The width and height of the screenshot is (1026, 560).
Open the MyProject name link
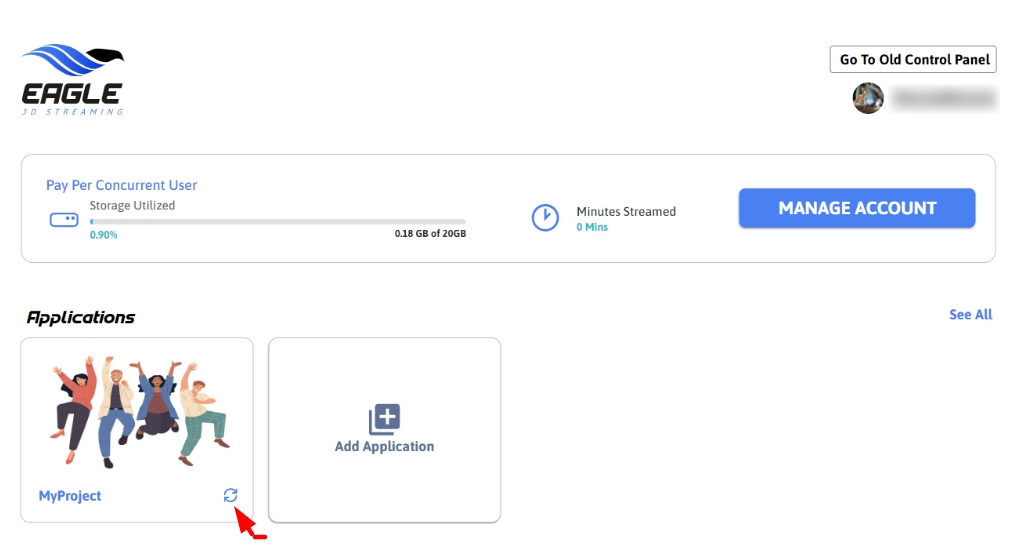(70, 496)
